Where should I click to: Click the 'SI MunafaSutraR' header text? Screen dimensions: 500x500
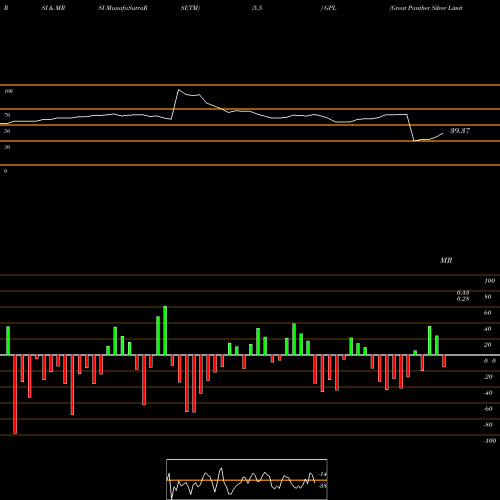[123, 8]
